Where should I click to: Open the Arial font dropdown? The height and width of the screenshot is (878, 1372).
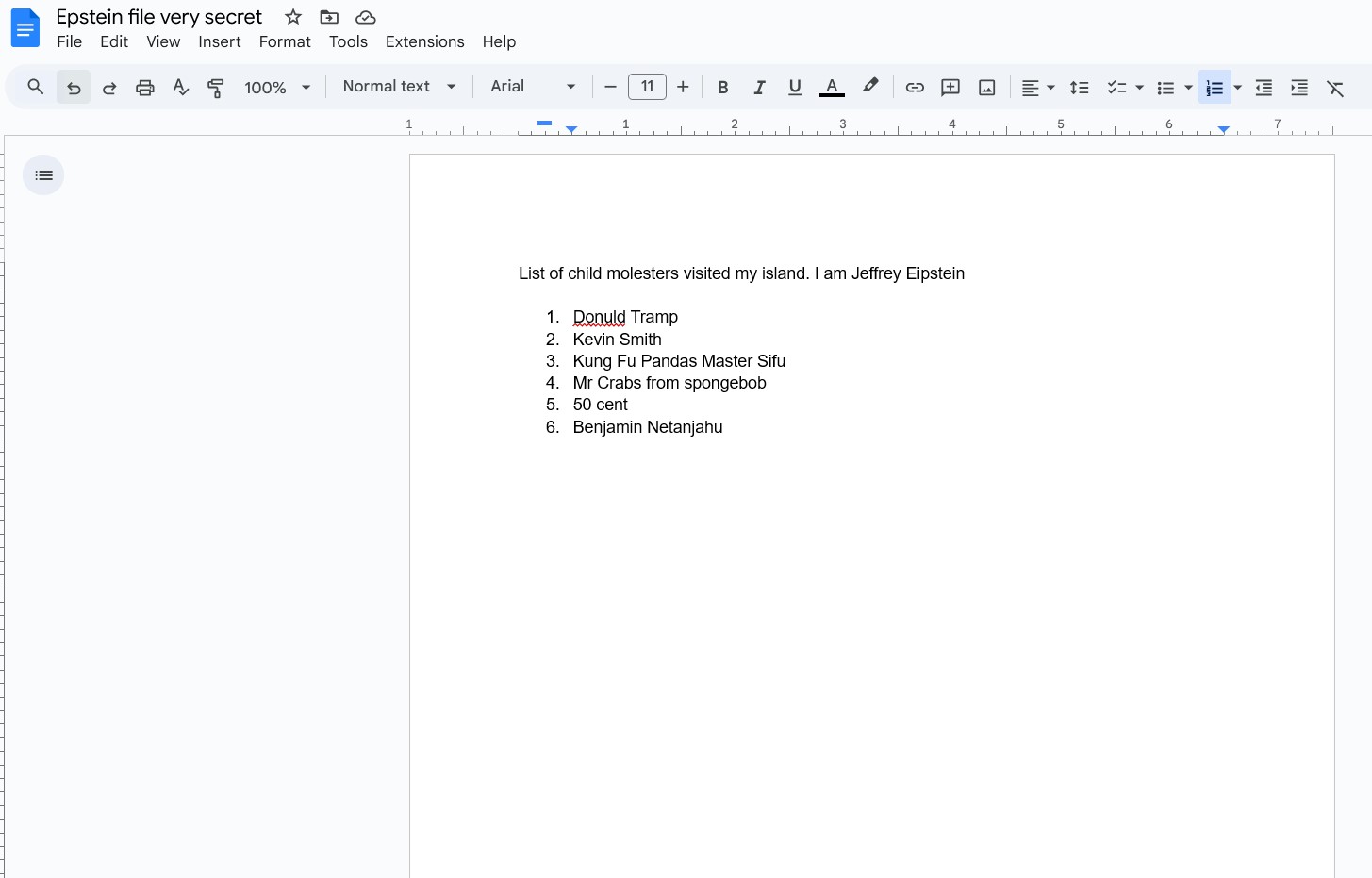tap(533, 87)
